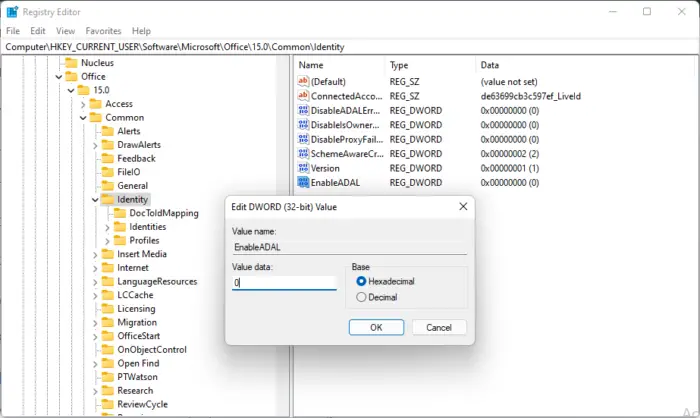The width and height of the screenshot is (700, 418).
Task: Open the Edit menu
Action: (38, 31)
